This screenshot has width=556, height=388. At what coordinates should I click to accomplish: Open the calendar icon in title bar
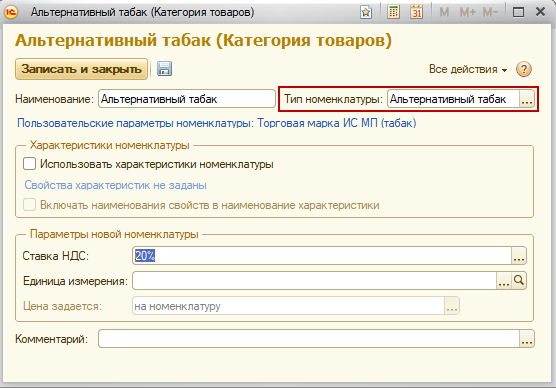417,12
